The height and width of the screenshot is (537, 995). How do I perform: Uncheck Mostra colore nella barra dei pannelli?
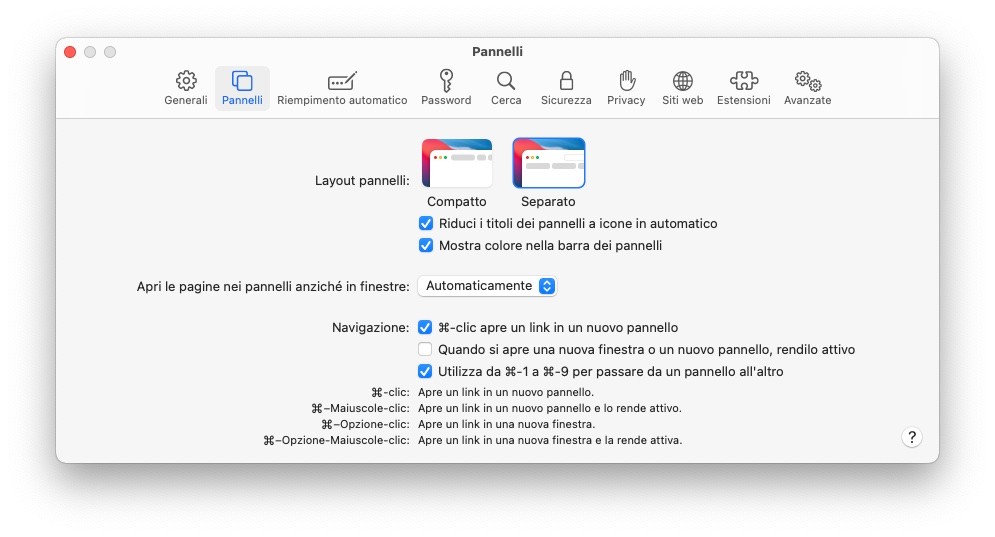pyautogui.click(x=426, y=246)
